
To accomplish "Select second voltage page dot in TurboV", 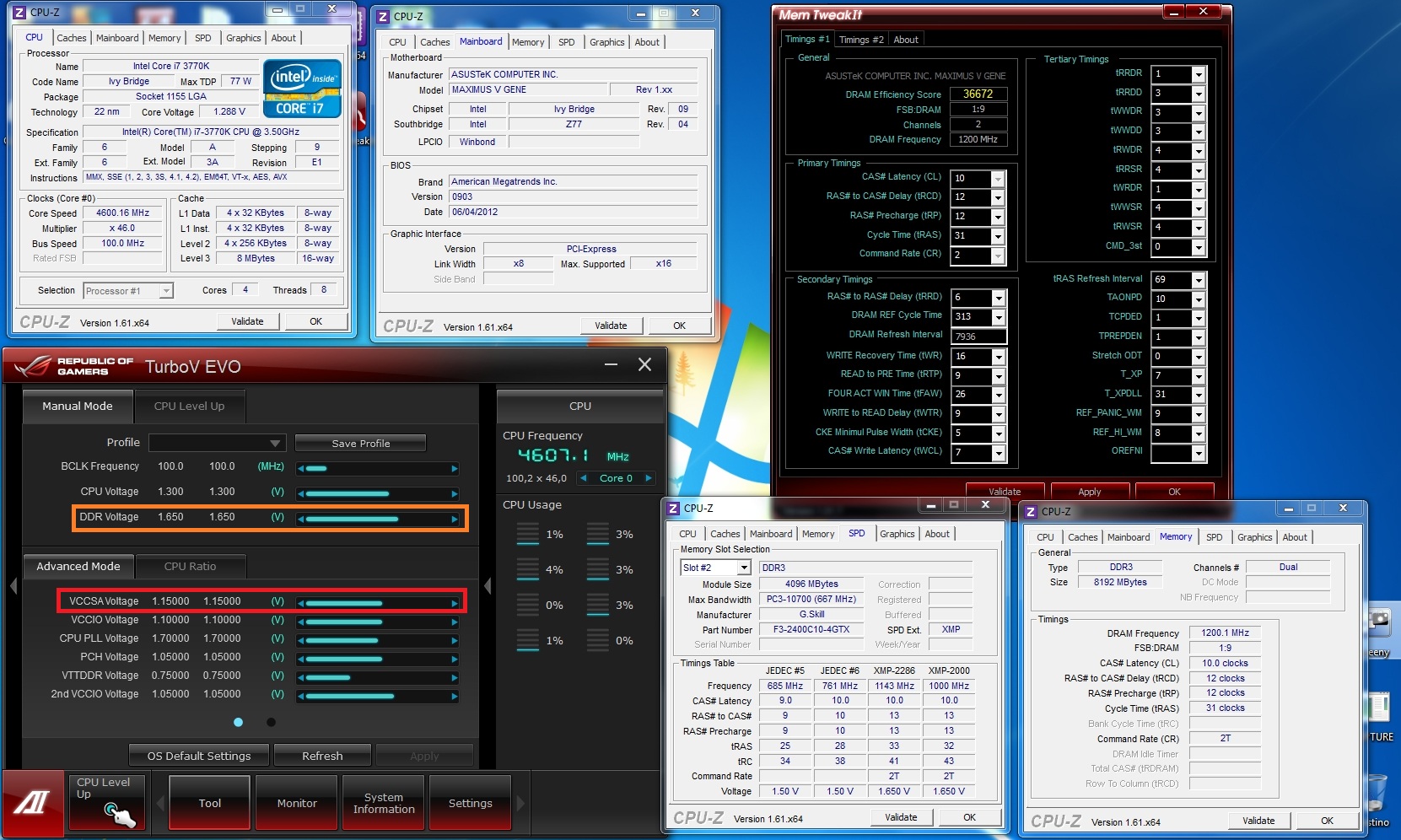I will (271, 722).
